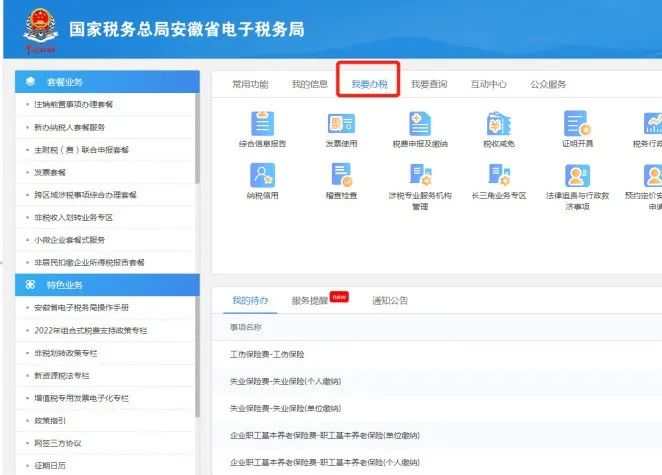This screenshot has height=475, width=662.
Task: Open 非居民扣缴企业所得税报告套餐 link
Action: pos(89,262)
